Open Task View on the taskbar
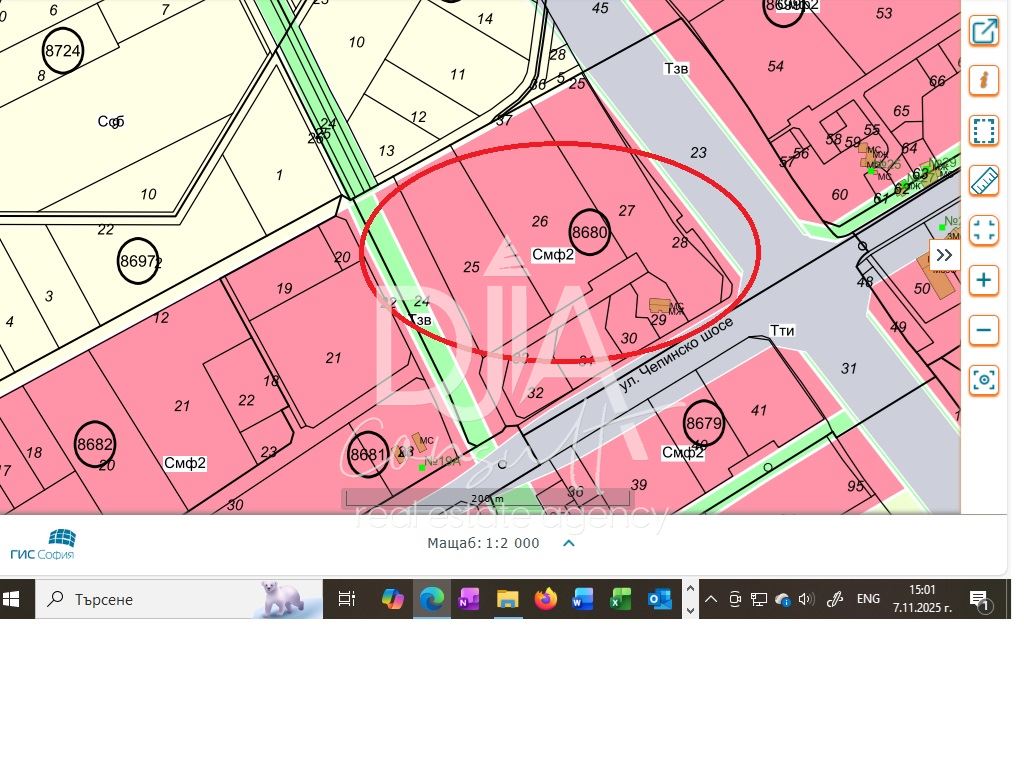The height and width of the screenshot is (768, 1024). [347, 600]
